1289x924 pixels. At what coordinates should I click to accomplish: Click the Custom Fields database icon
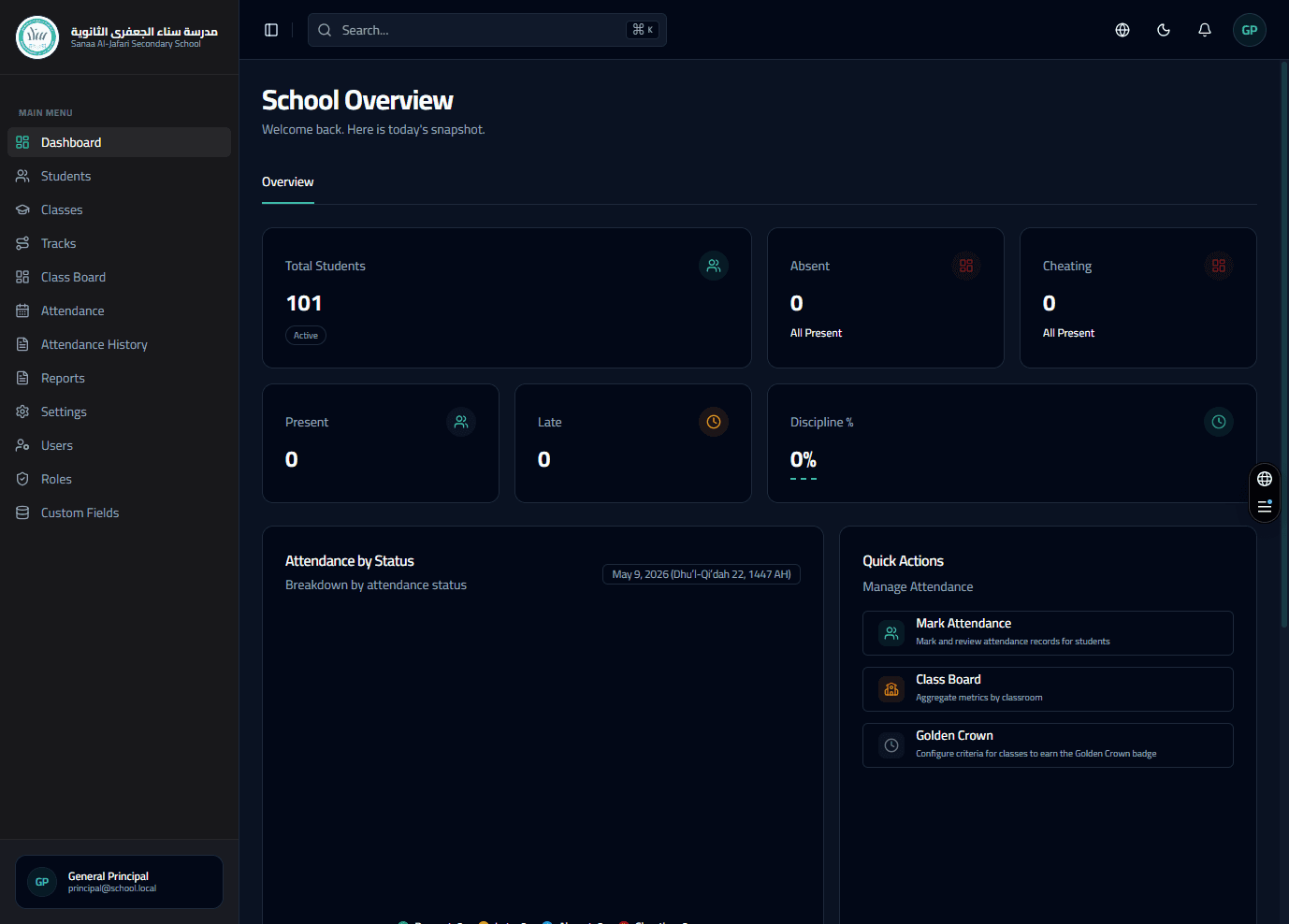pyautogui.click(x=22, y=513)
